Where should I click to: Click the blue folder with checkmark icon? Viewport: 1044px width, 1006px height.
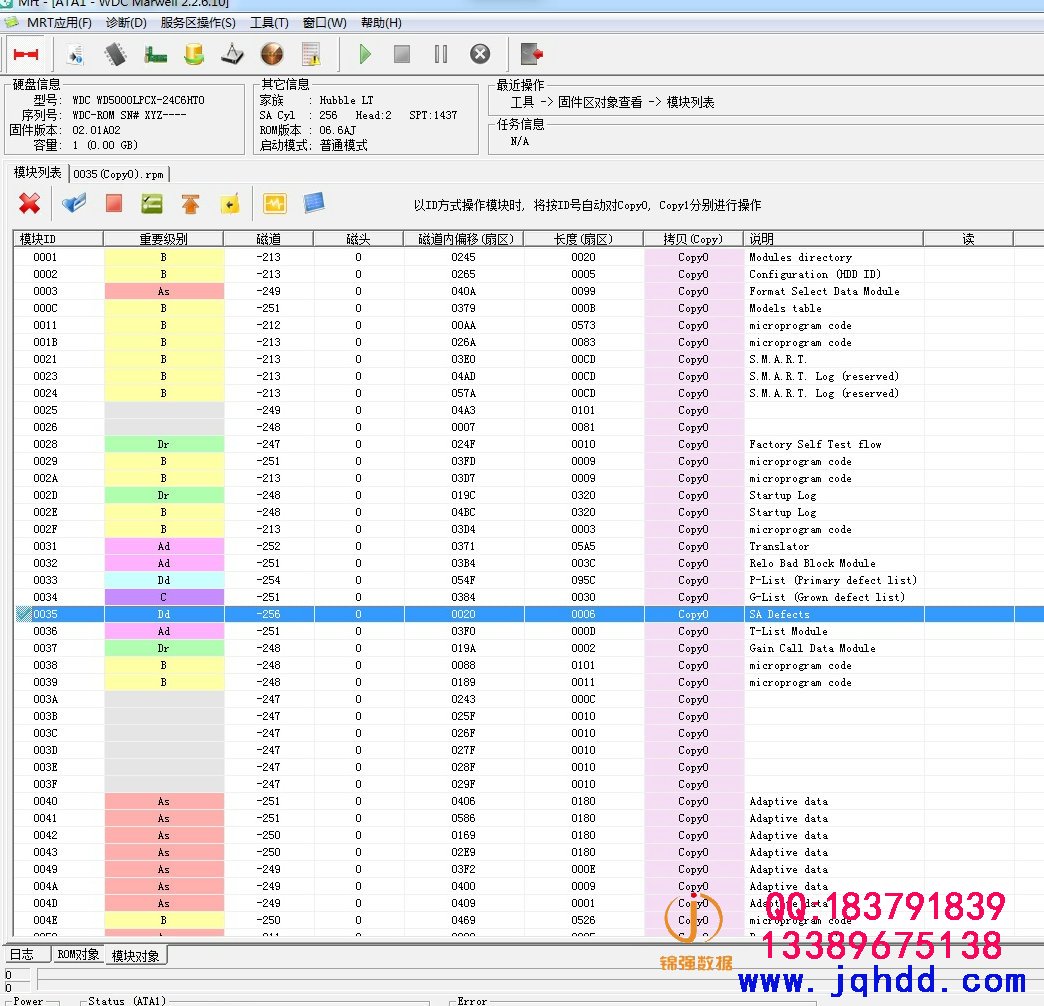point(74,202)
